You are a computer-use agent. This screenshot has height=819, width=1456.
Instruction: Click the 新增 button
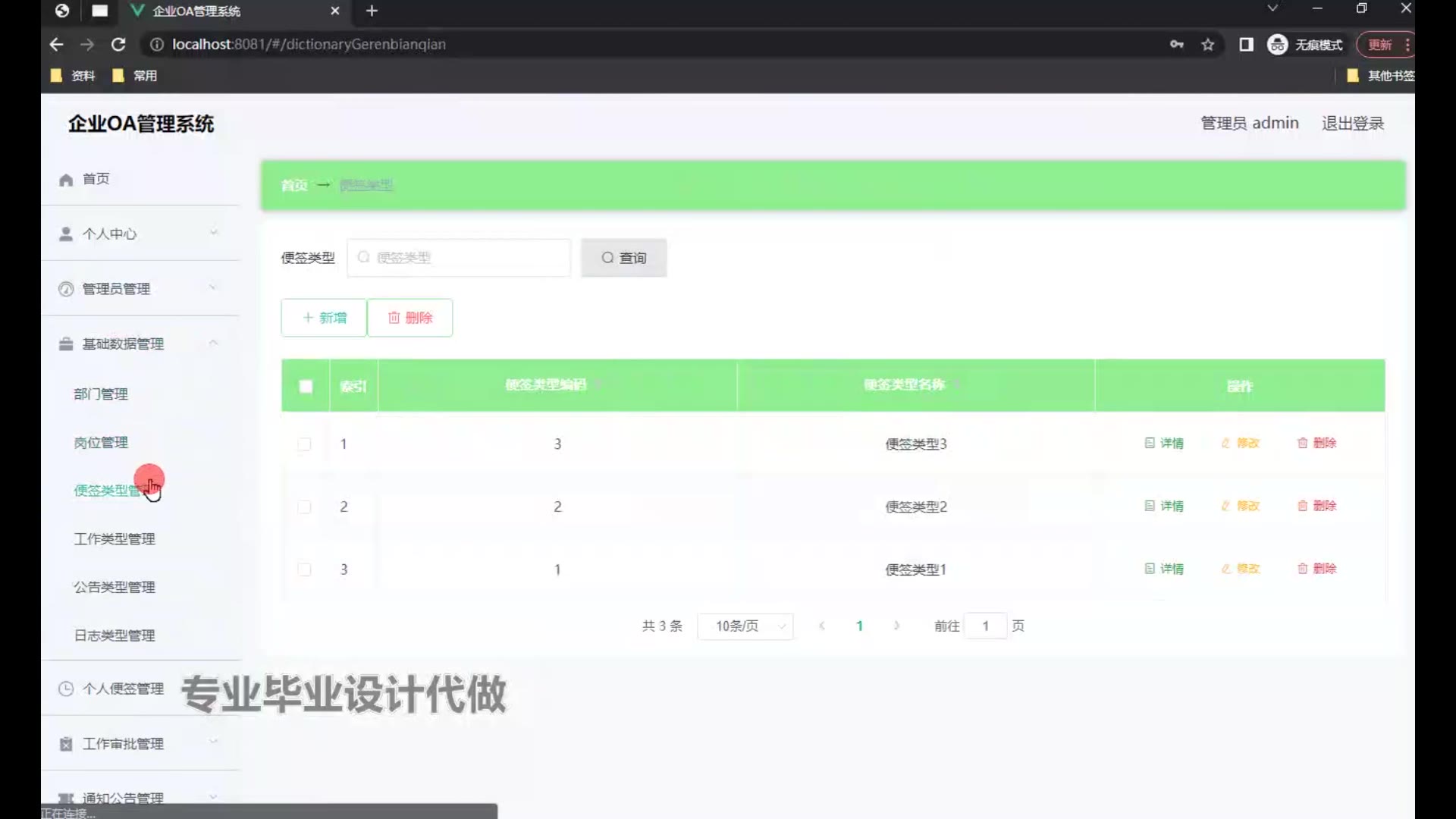[324, 318]
